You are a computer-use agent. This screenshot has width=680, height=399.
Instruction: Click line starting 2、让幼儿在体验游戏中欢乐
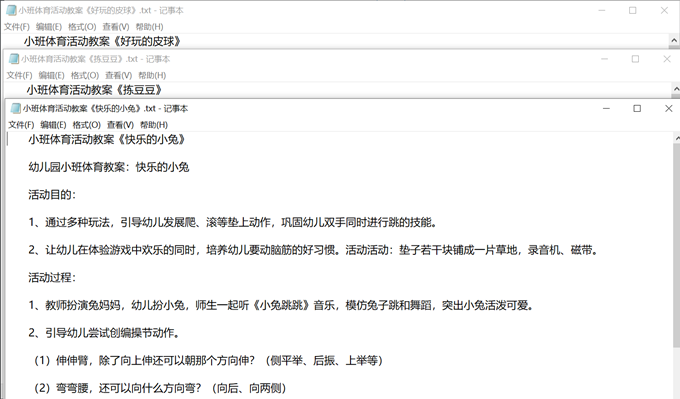pyautogui.click(x=314, y=250)
